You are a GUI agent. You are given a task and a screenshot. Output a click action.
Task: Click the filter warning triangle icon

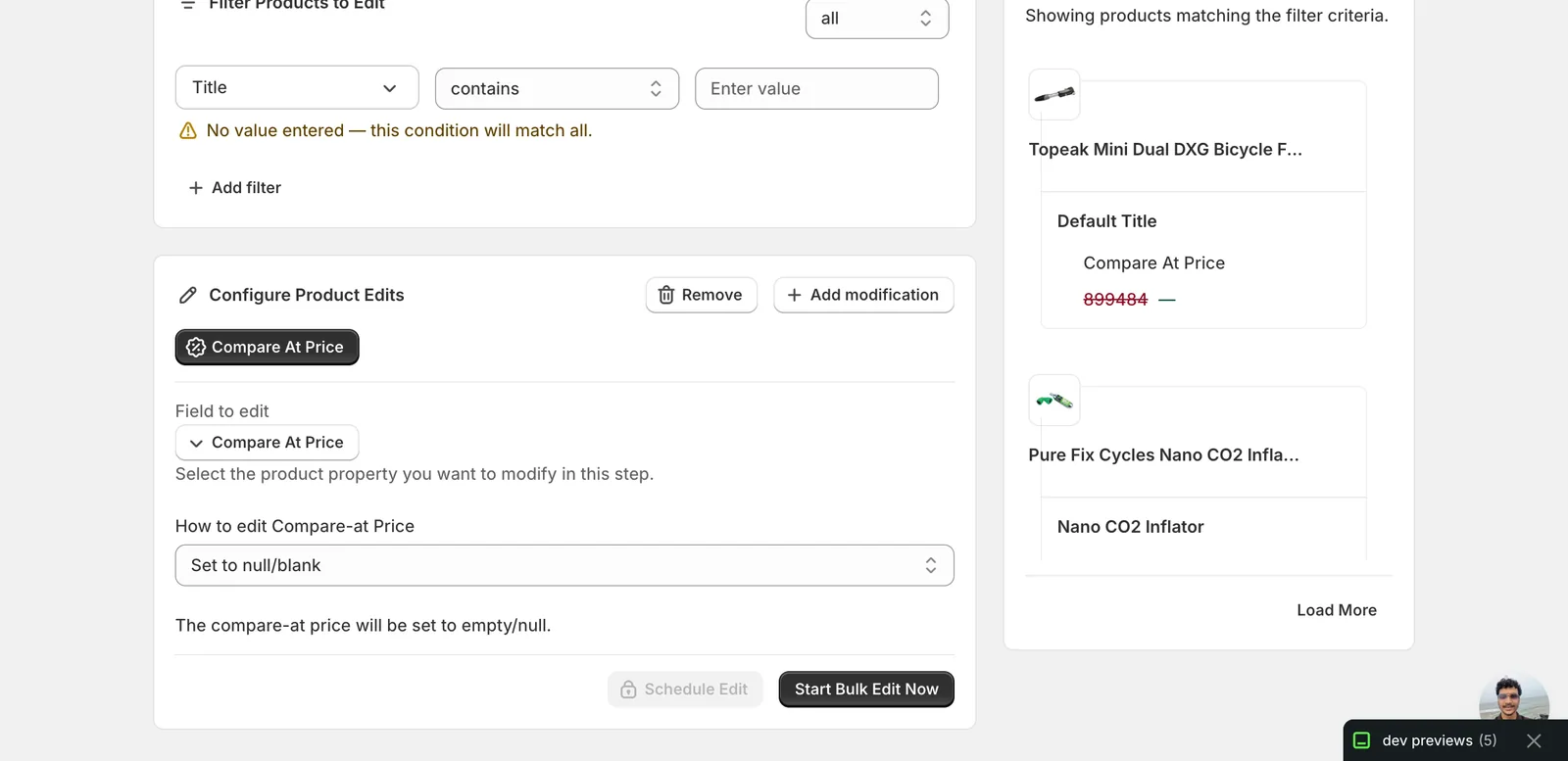(x=188, y=131)
